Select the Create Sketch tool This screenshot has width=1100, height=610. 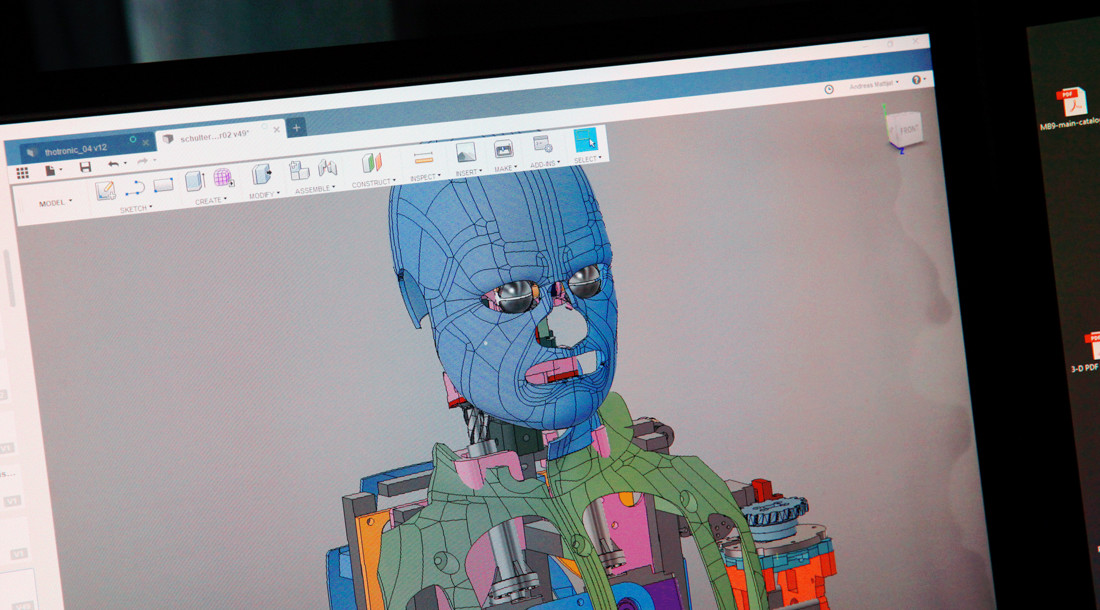tap(105, 190)
